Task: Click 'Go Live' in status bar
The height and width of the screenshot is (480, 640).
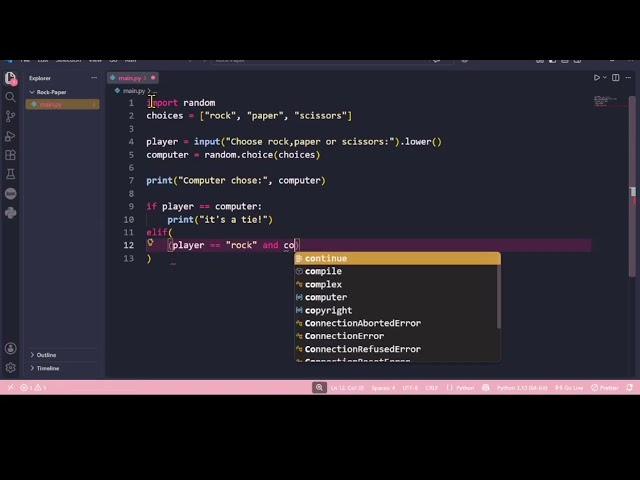Action: point(569,387)
